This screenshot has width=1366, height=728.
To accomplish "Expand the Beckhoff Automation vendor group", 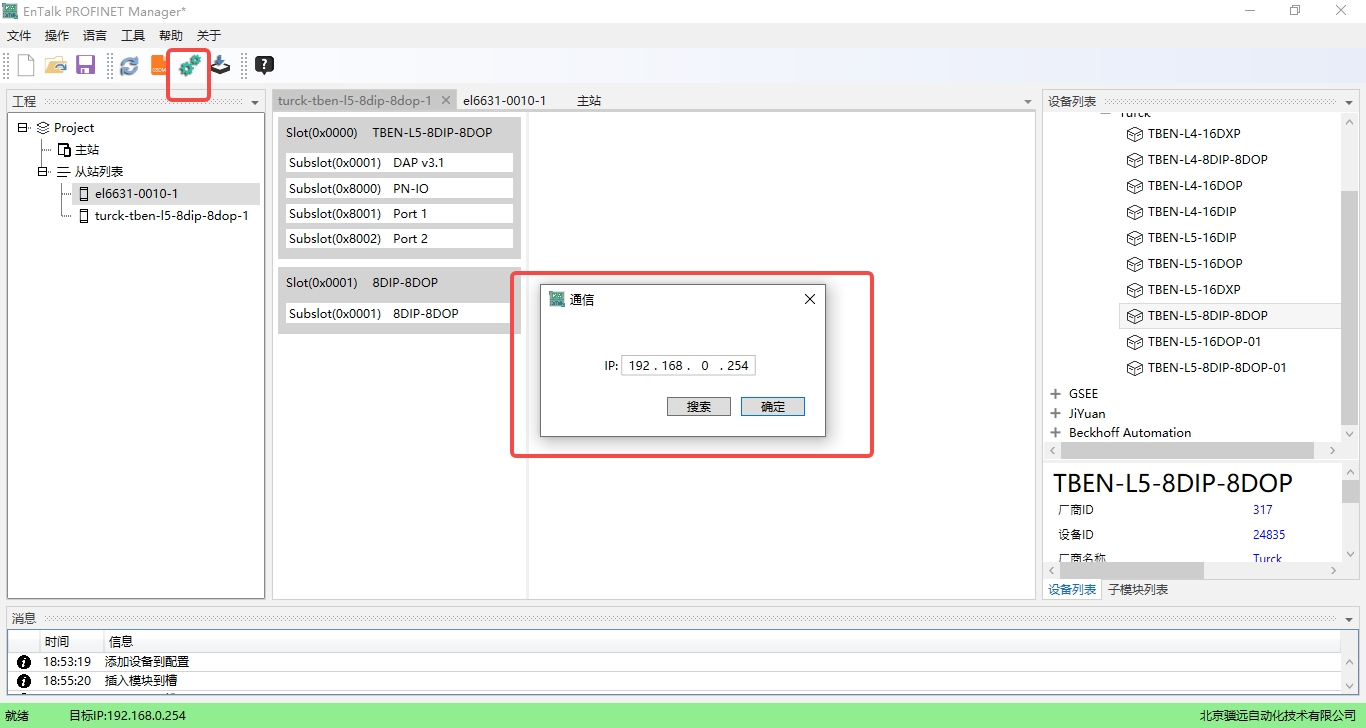I will click(x=1055, y=433).
